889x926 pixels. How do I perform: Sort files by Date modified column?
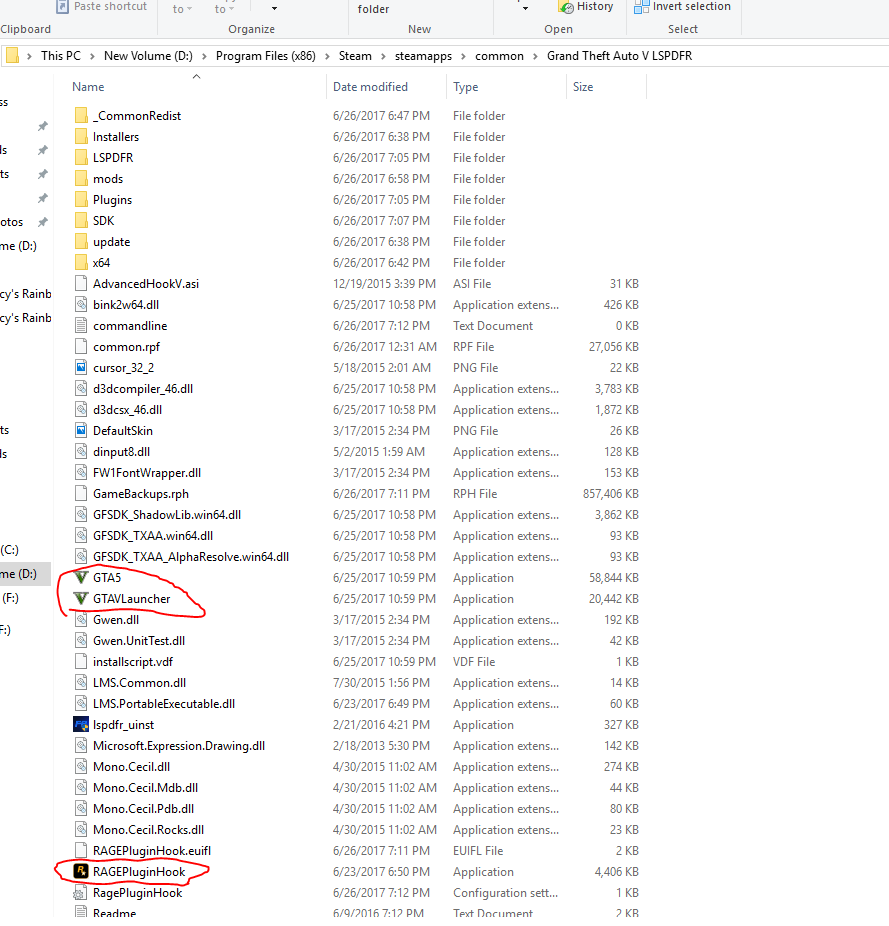click(x=370, y=87)
